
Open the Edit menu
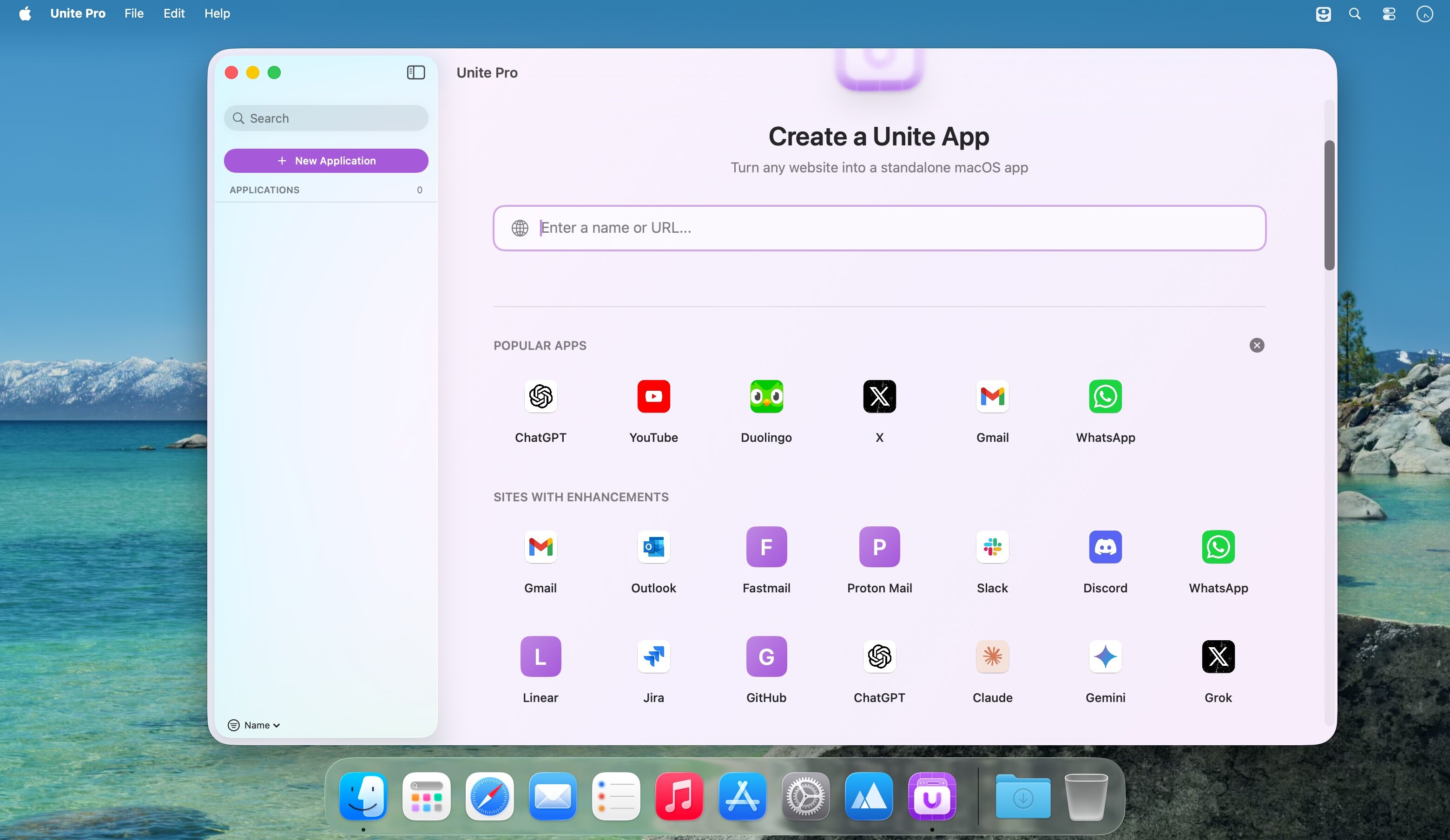pyautogui.click(x=174, y=13)
